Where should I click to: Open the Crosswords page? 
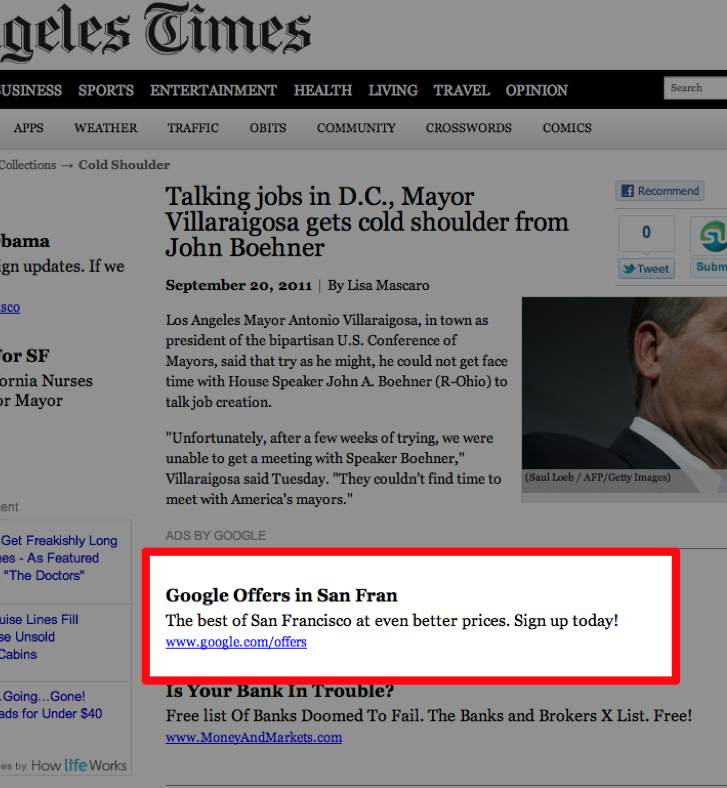(x=468, y=128)
